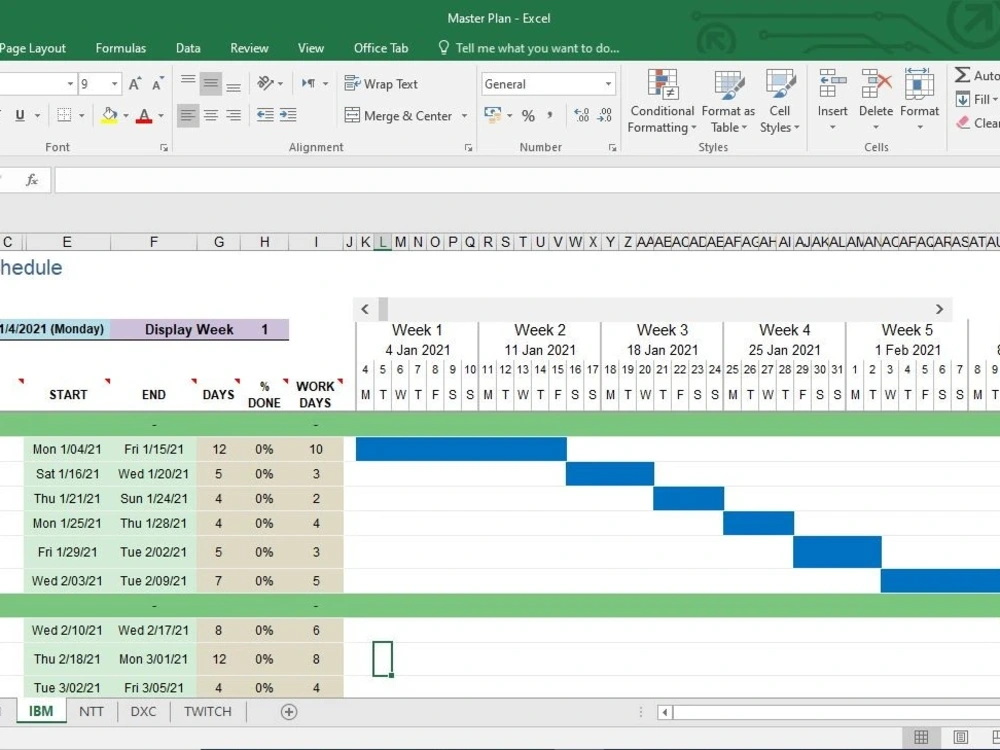Click the Increase Indent icon
This screenshot has height=750, width=1000.
[288, 115]
